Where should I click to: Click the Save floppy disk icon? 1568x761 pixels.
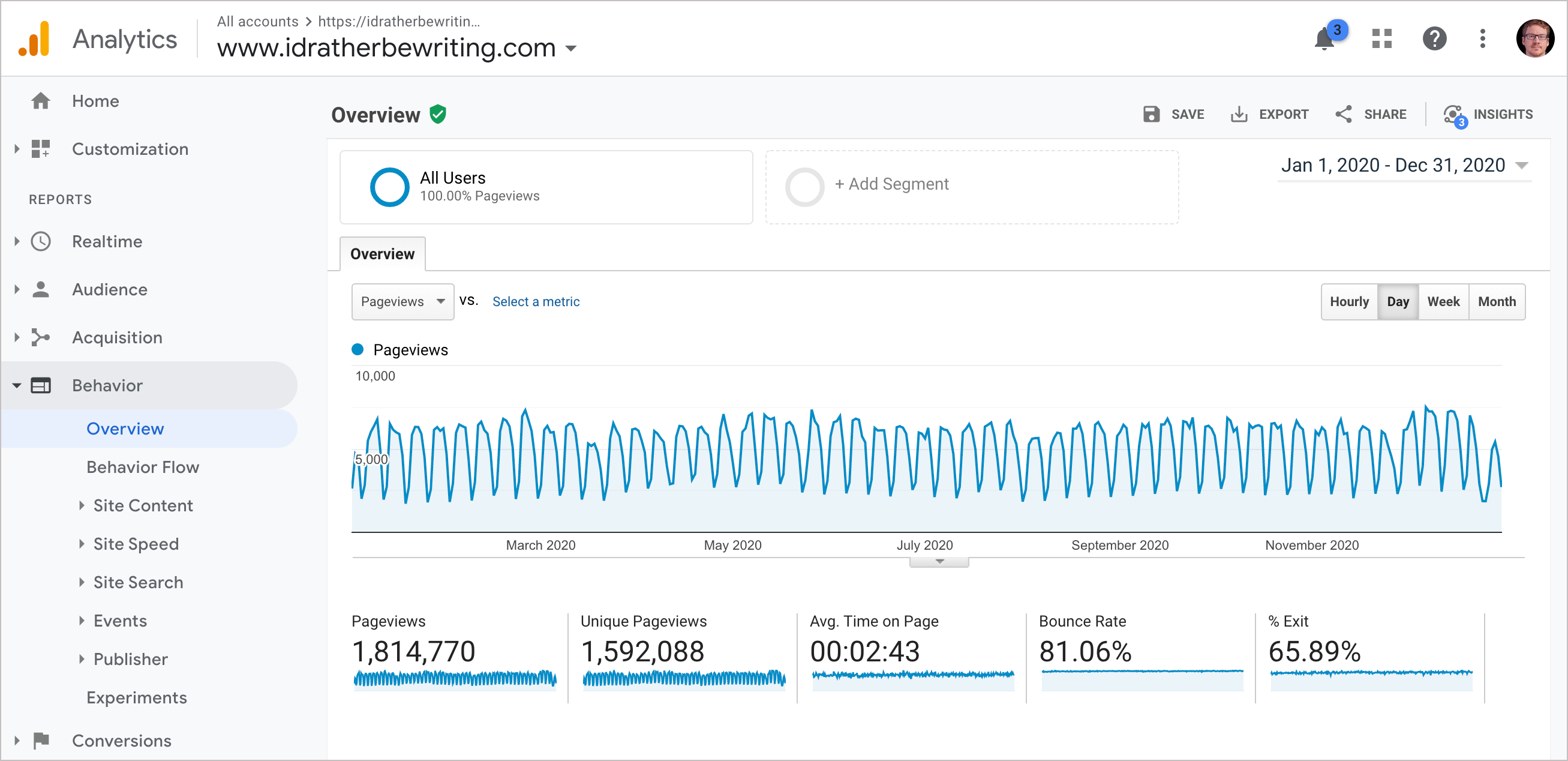pos(1151,114)
